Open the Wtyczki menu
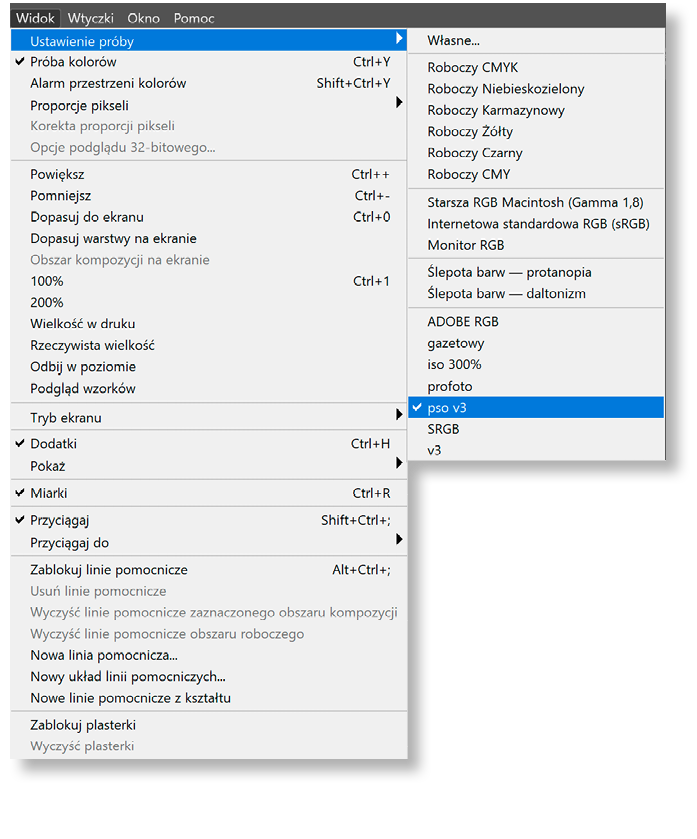The width and height of the screenshot is (697, 839). (91, 18)
